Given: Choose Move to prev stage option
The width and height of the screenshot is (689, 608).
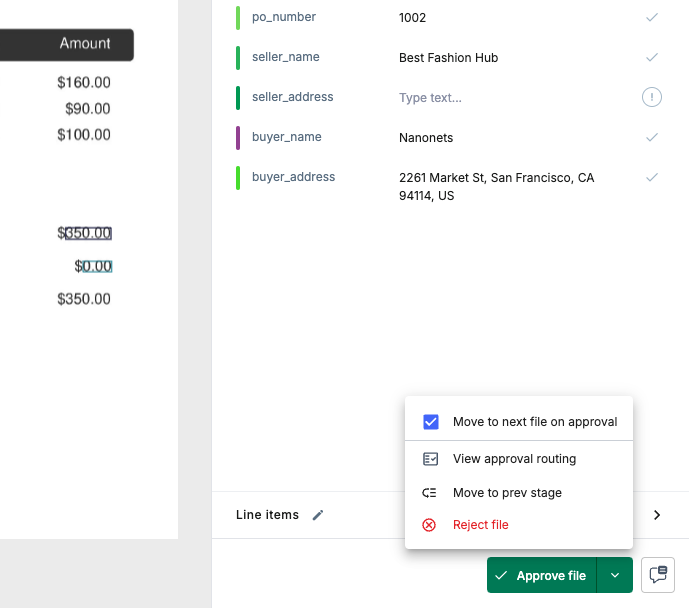Looking at the screenshot, I should click(507, 493).
